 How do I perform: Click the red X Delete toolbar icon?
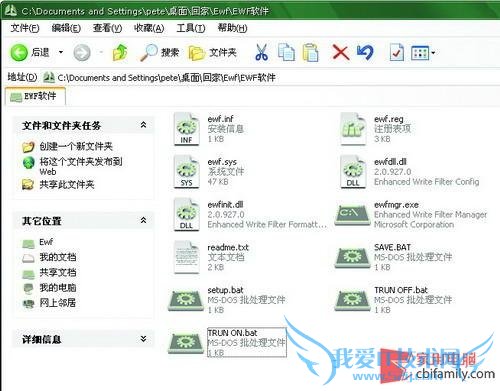[341, 53]
